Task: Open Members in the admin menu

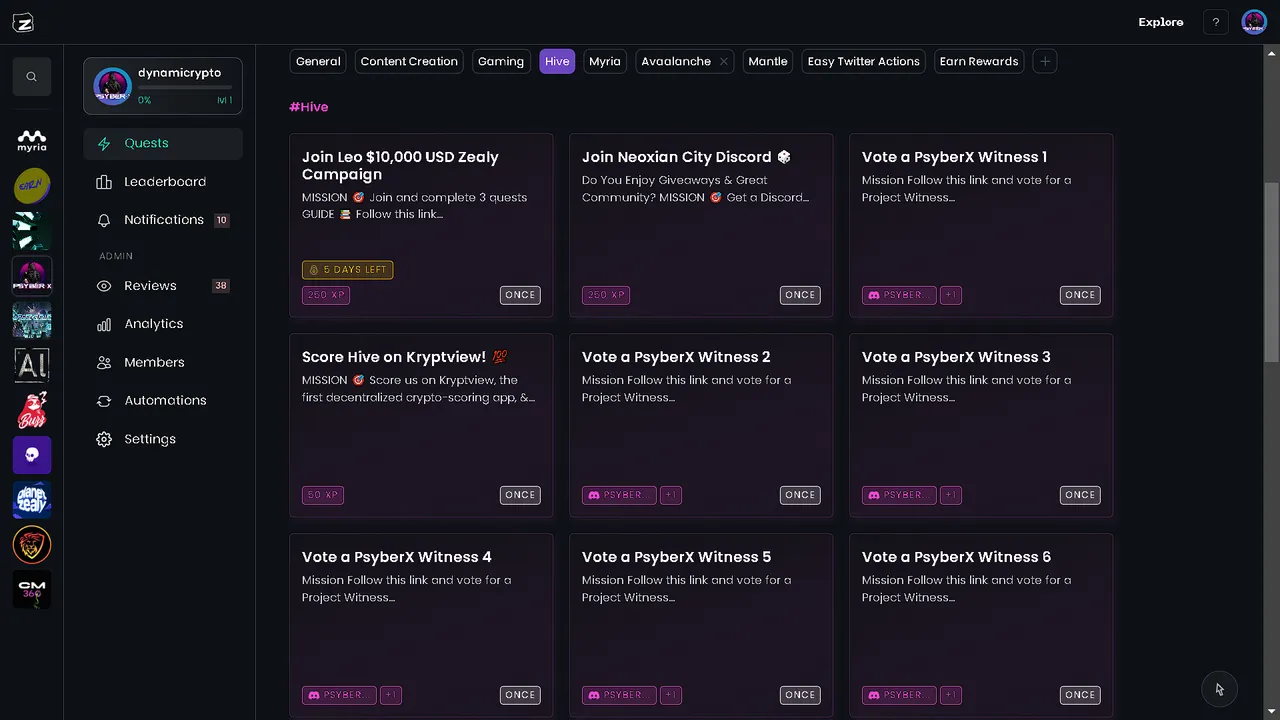Action: pyautogui.click(x=163, y=363)
